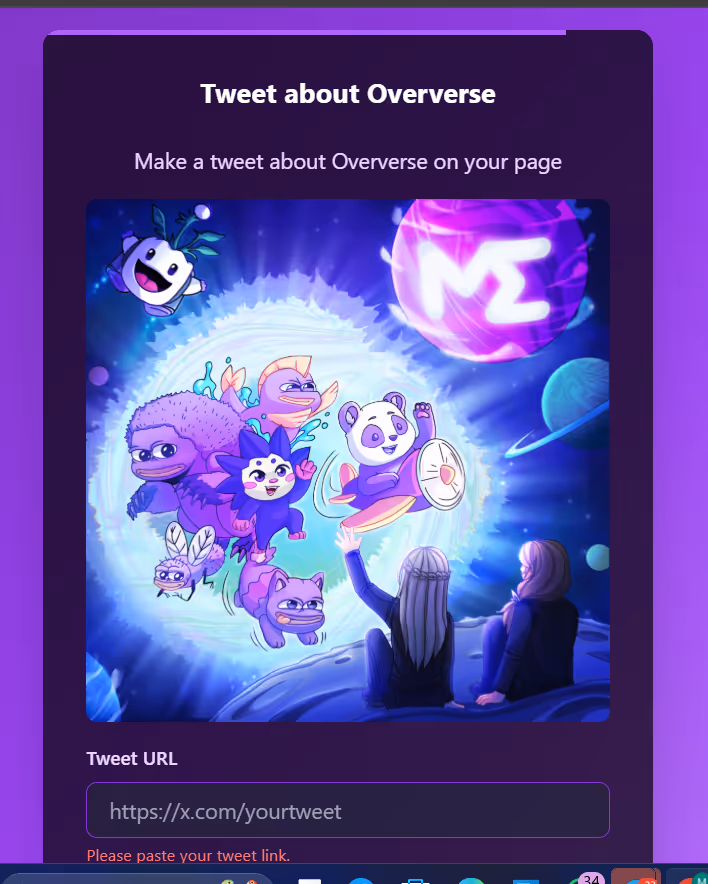Viewport: 708px width, 884px height.
Task: Open the taskbar app with 34 badge
Action: 585,878
